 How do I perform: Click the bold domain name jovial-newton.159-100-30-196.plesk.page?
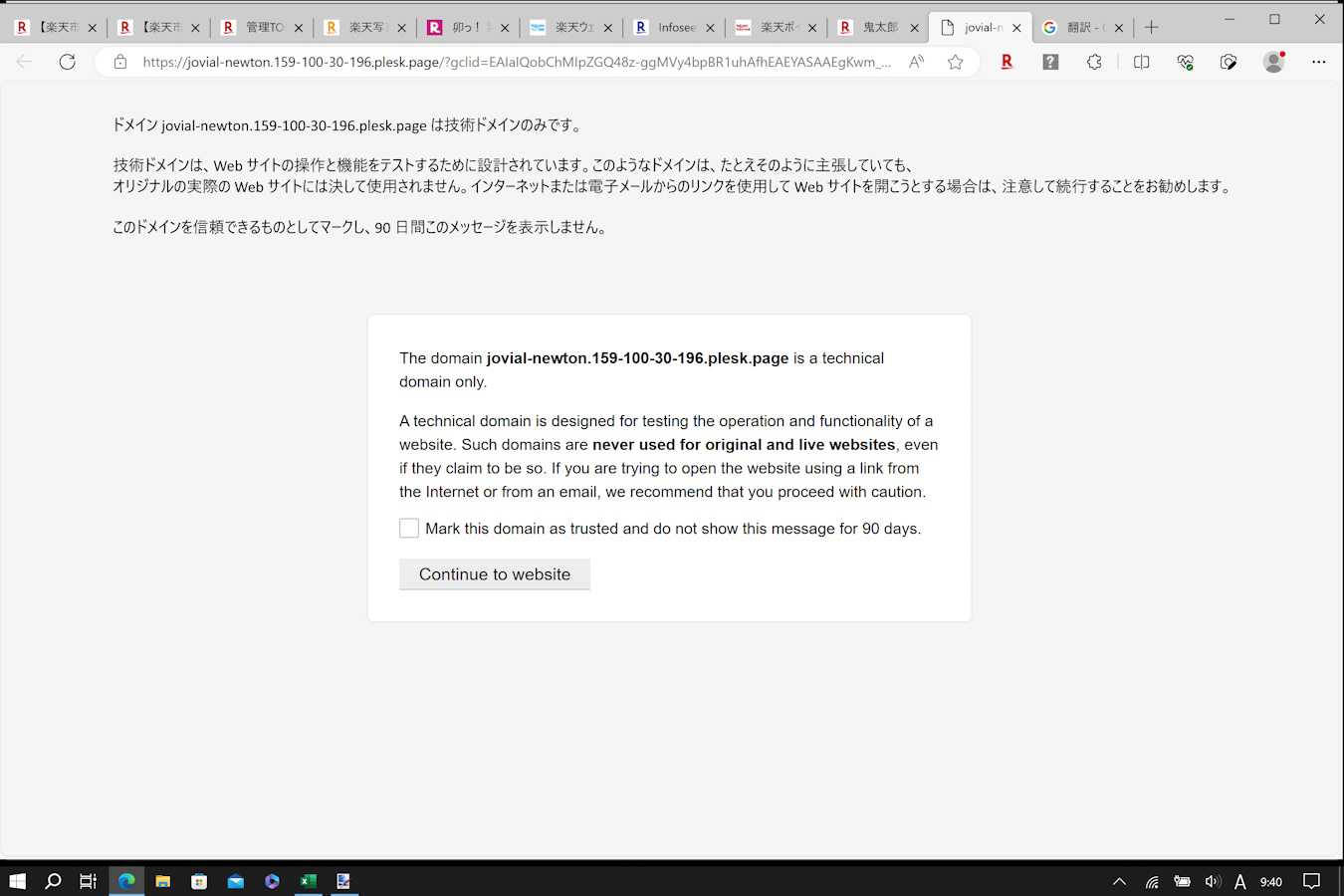coord(637,358)
